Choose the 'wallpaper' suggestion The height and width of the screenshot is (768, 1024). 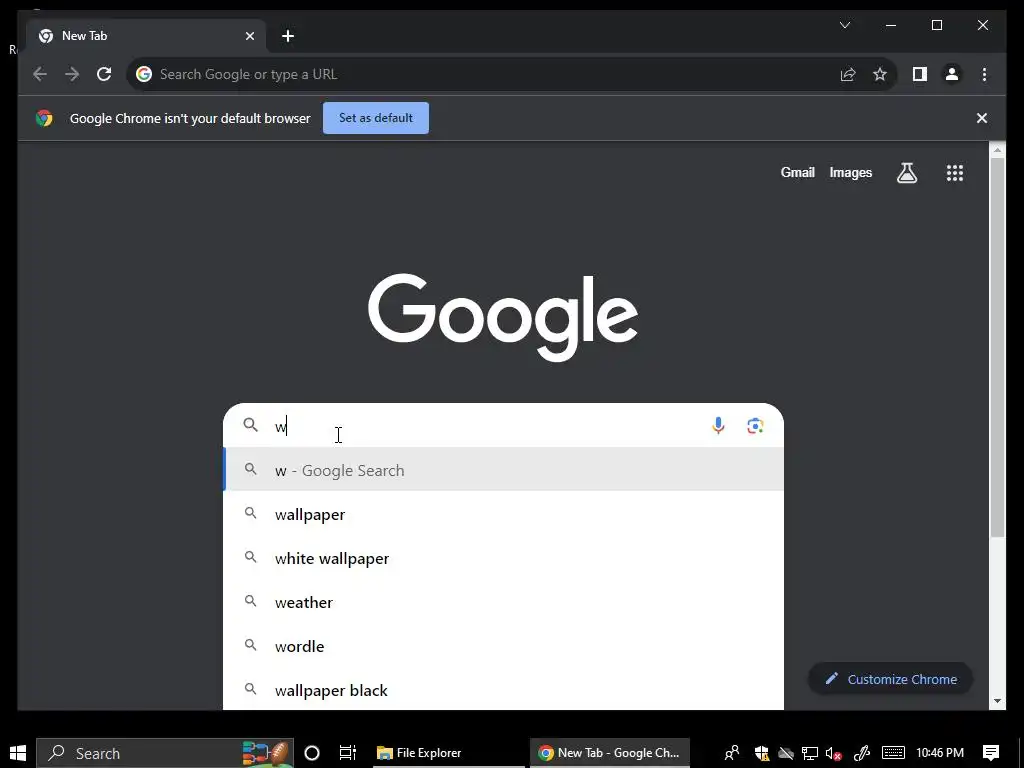point(504,514)
